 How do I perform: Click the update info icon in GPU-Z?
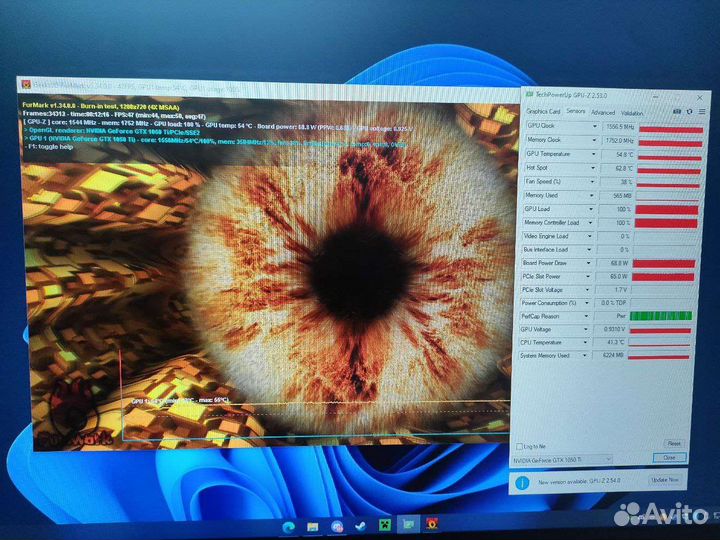pyautogui.click(x=523, y=483)
